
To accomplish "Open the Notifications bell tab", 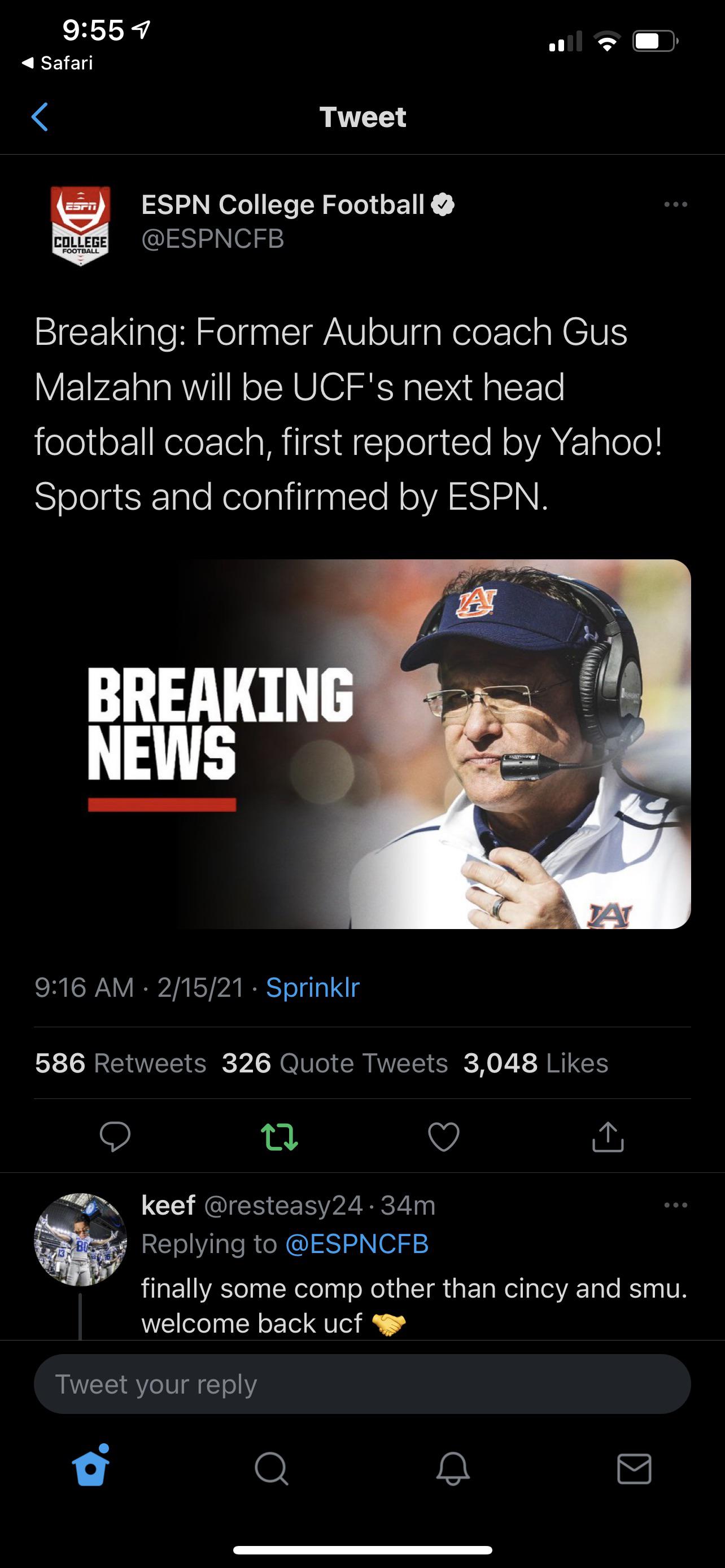I will [x=453, y=1469].
